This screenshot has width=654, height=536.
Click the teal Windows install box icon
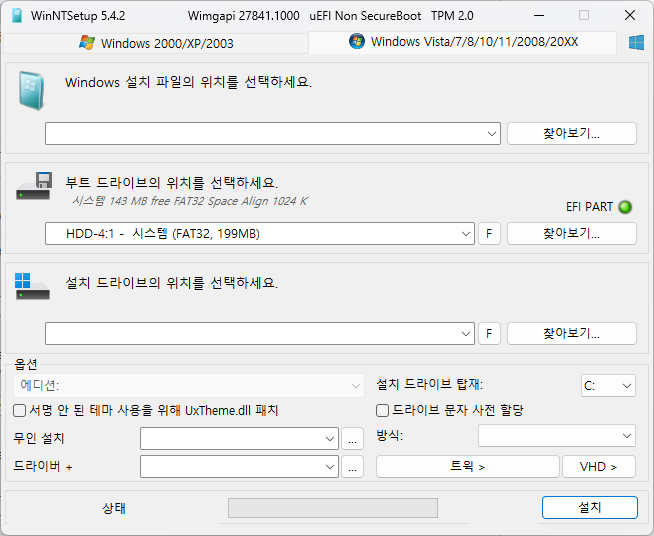coord(32,91)
